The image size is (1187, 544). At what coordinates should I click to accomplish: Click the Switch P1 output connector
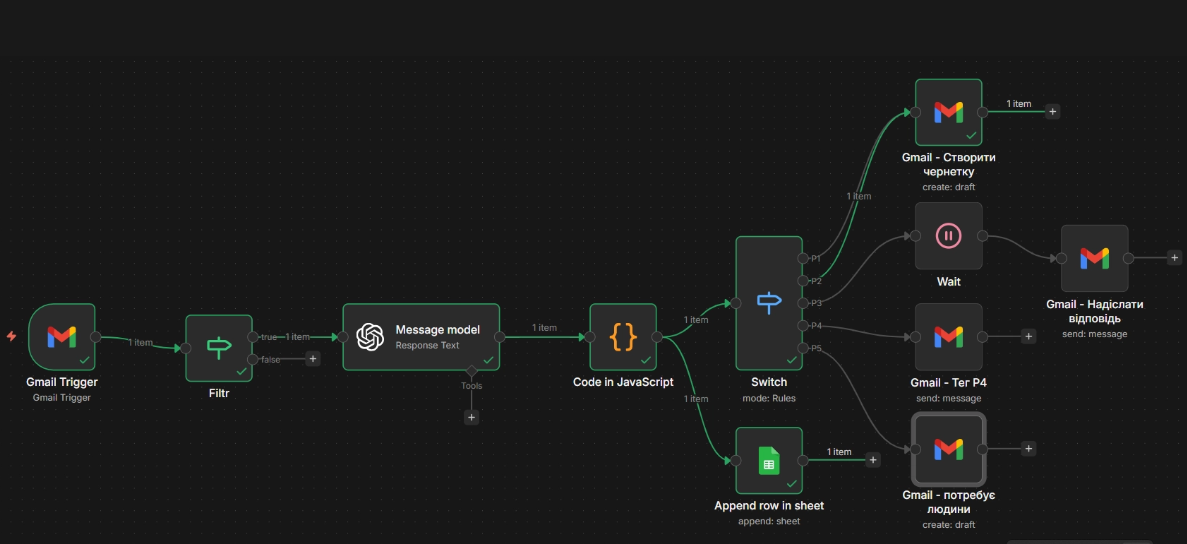[802, 258]
